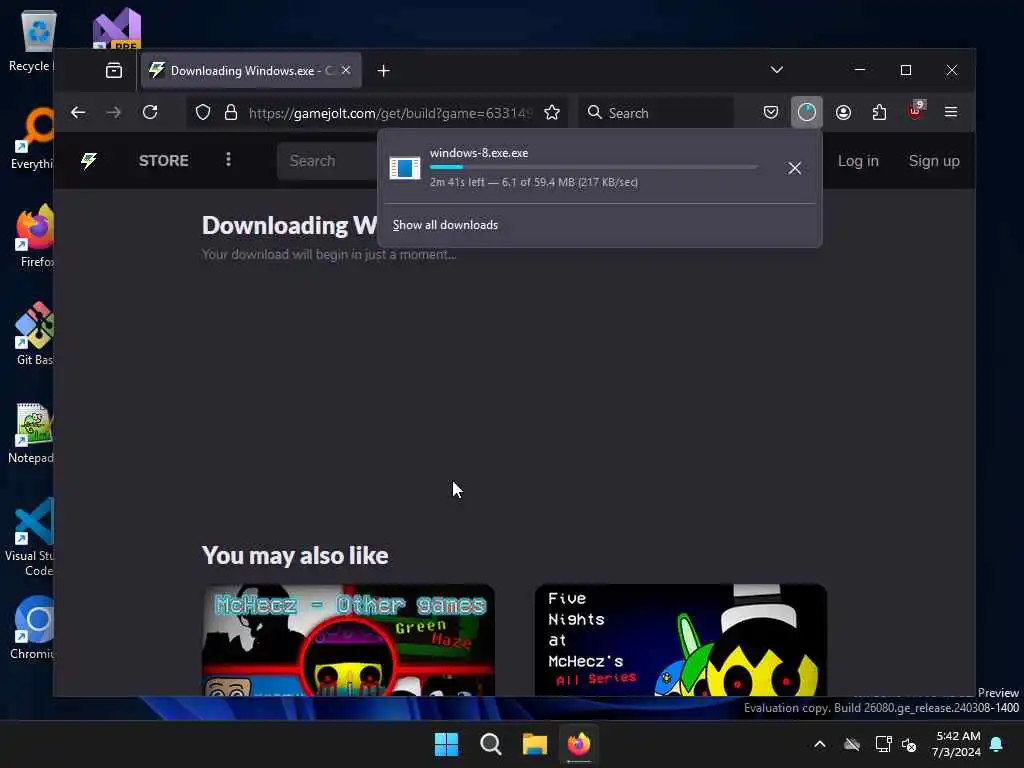Open Five Nights at McHecz's thumbnail
This screenshot has width=1024, height=768.
point(680,640)
